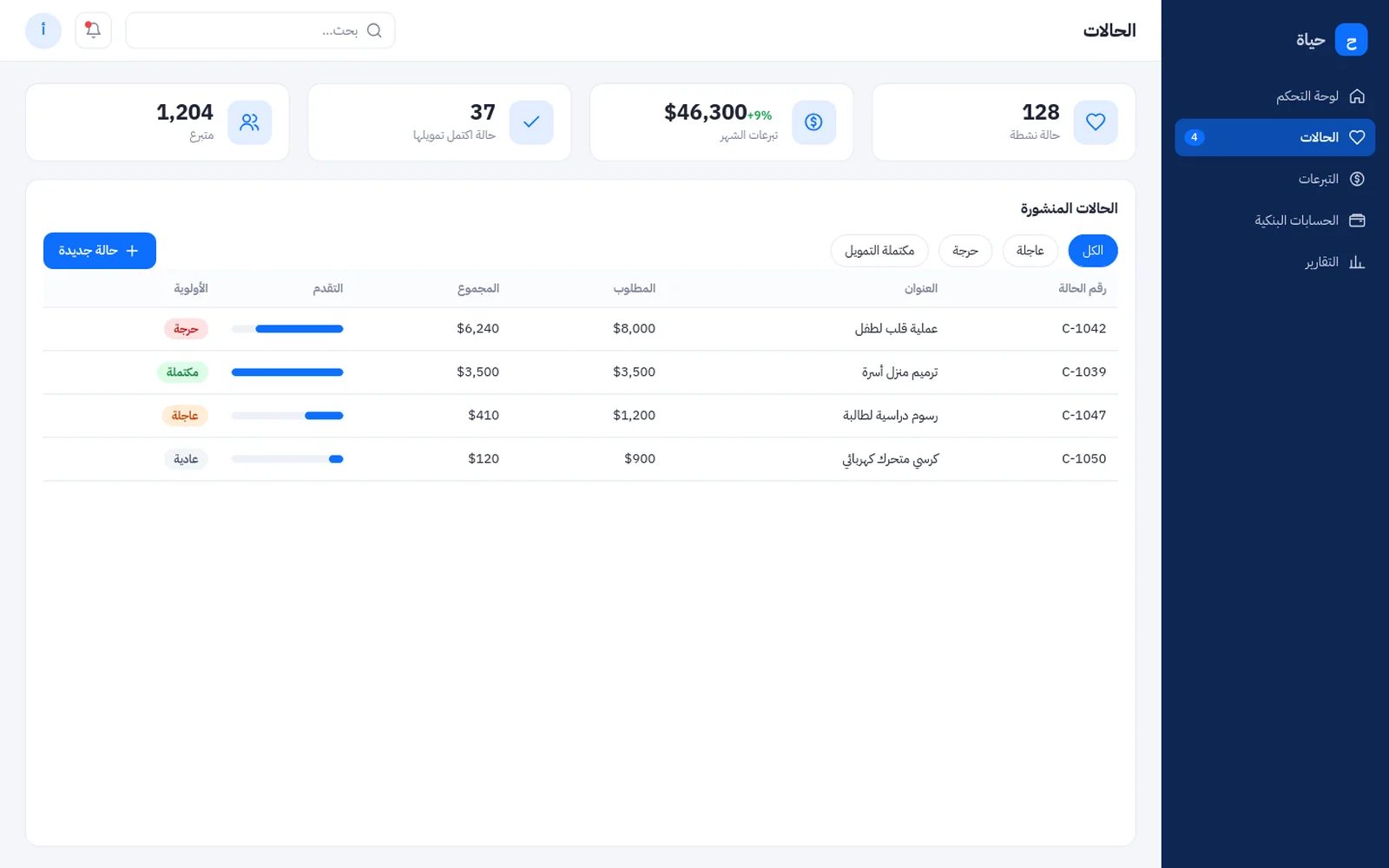Screen dimensions: 1389x868
Task: Open التقارير sidebar item
Action: coord(1274,262)
